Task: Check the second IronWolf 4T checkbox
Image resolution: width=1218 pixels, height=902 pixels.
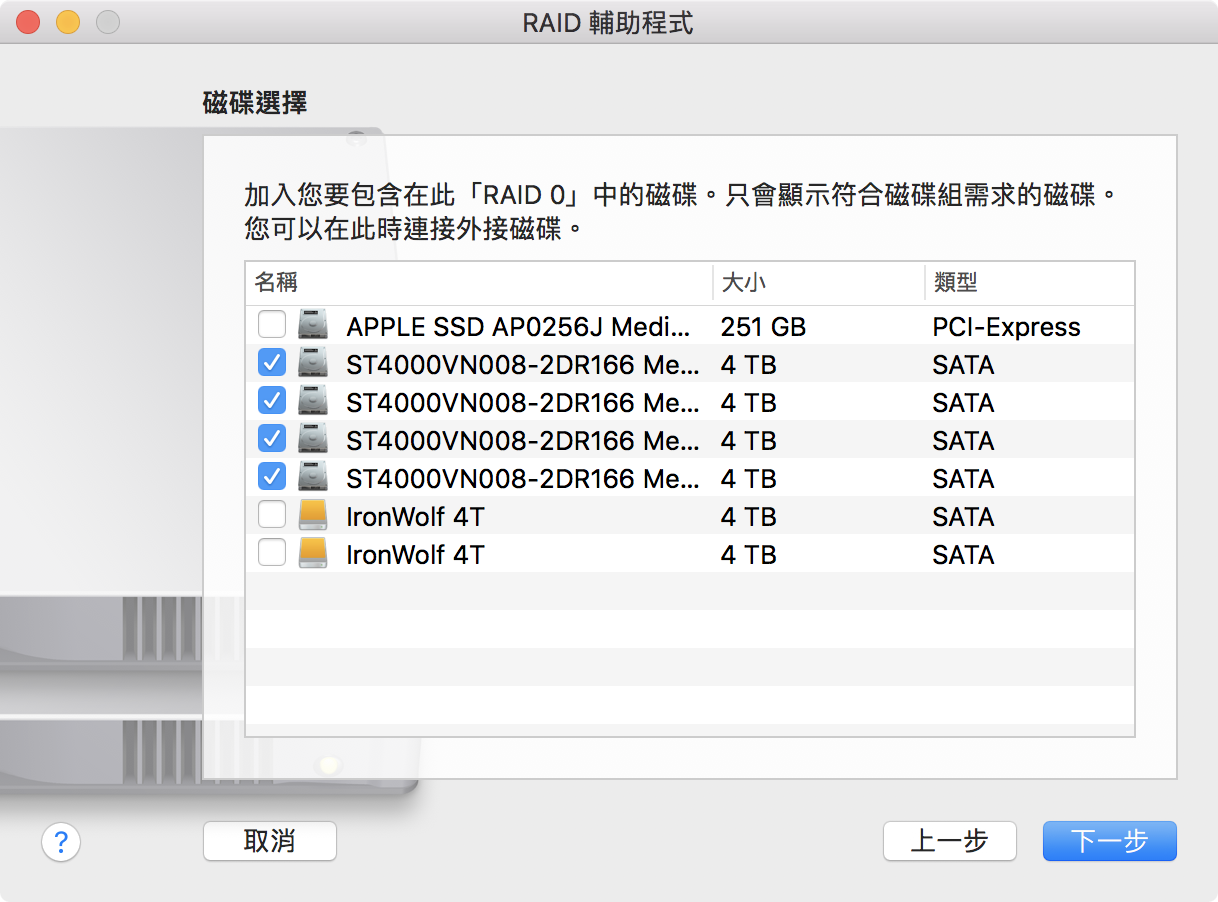Action: pyautogui.click(x=272, y=554)
